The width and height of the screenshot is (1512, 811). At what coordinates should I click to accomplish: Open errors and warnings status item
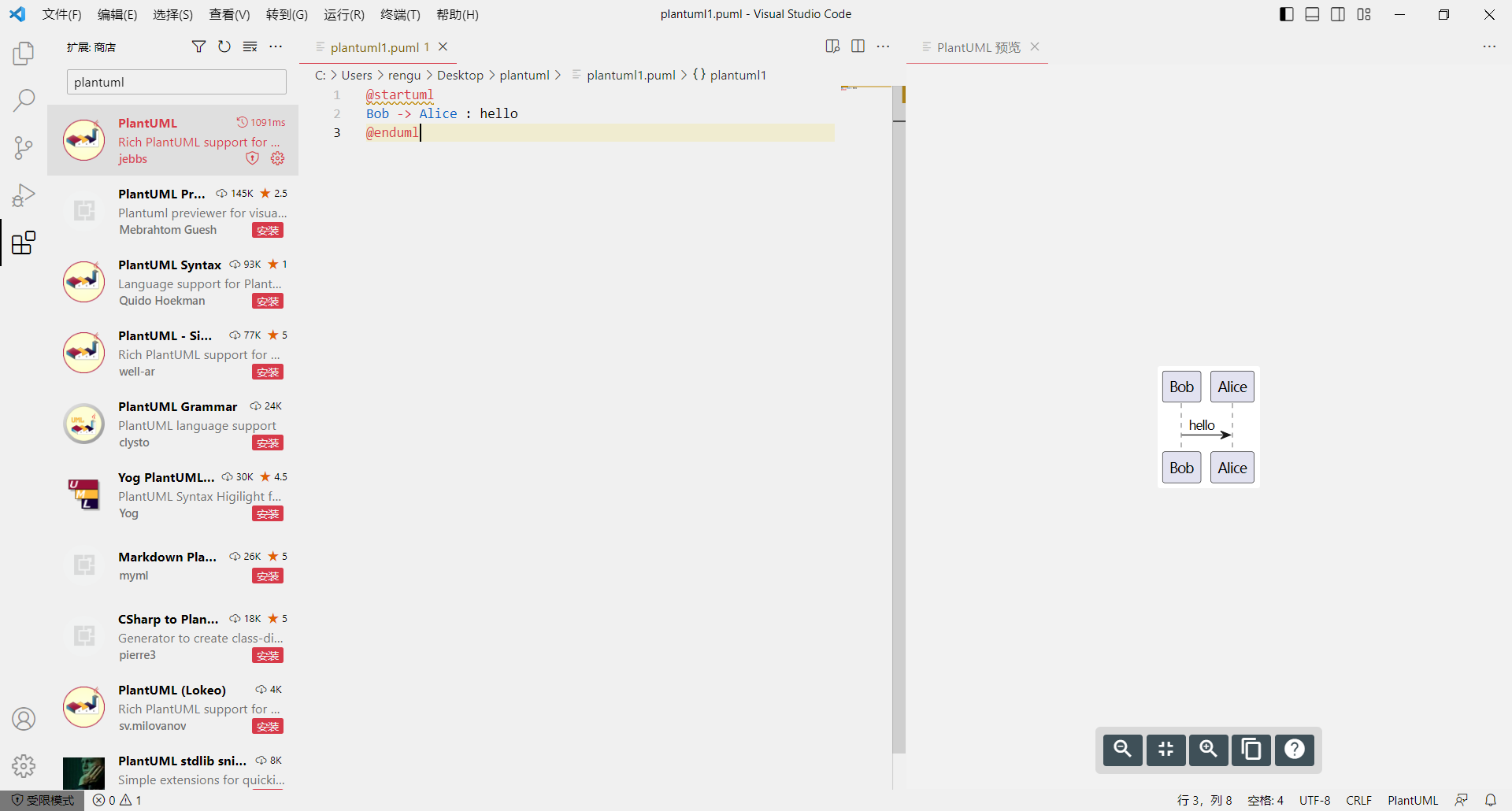117,800
